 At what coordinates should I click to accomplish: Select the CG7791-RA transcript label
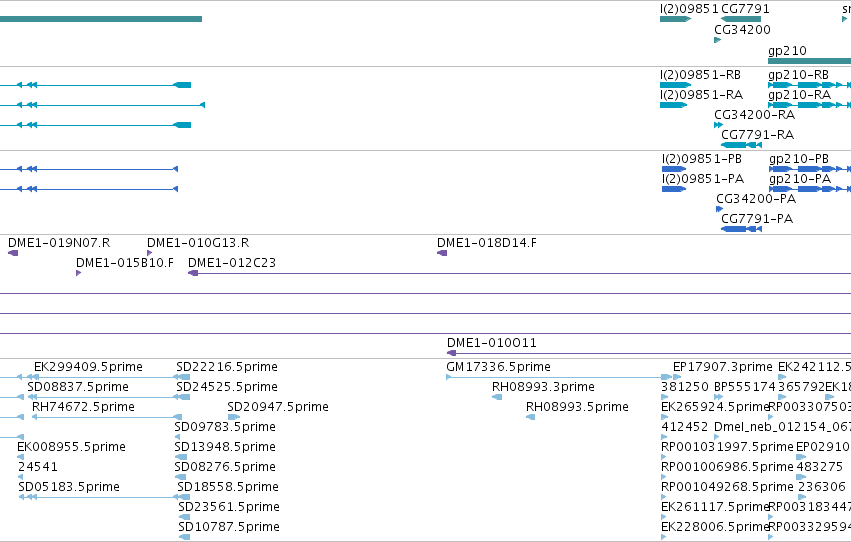(x=758, y=135)
